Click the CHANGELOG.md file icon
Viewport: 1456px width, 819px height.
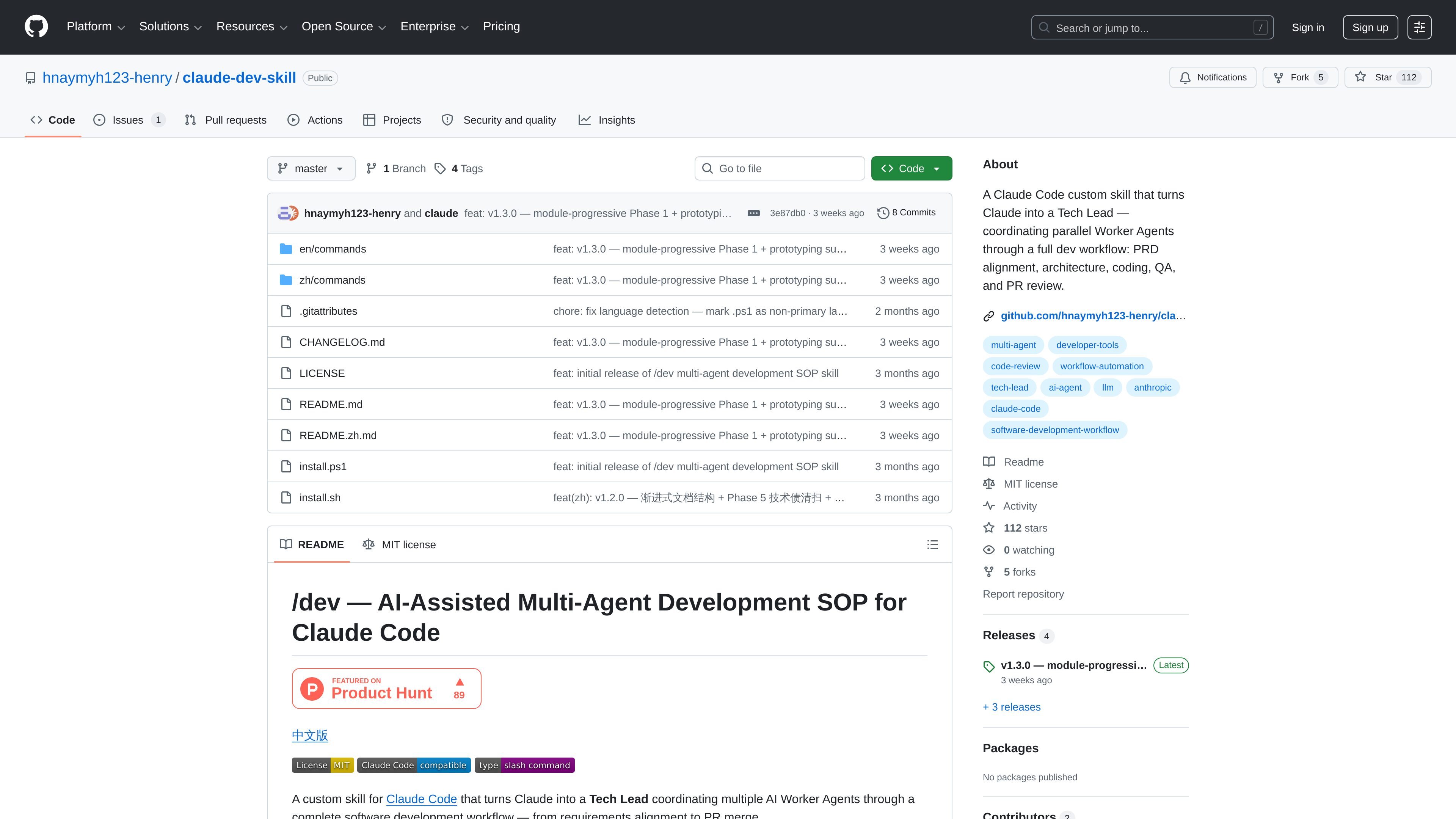click(286, 342)
